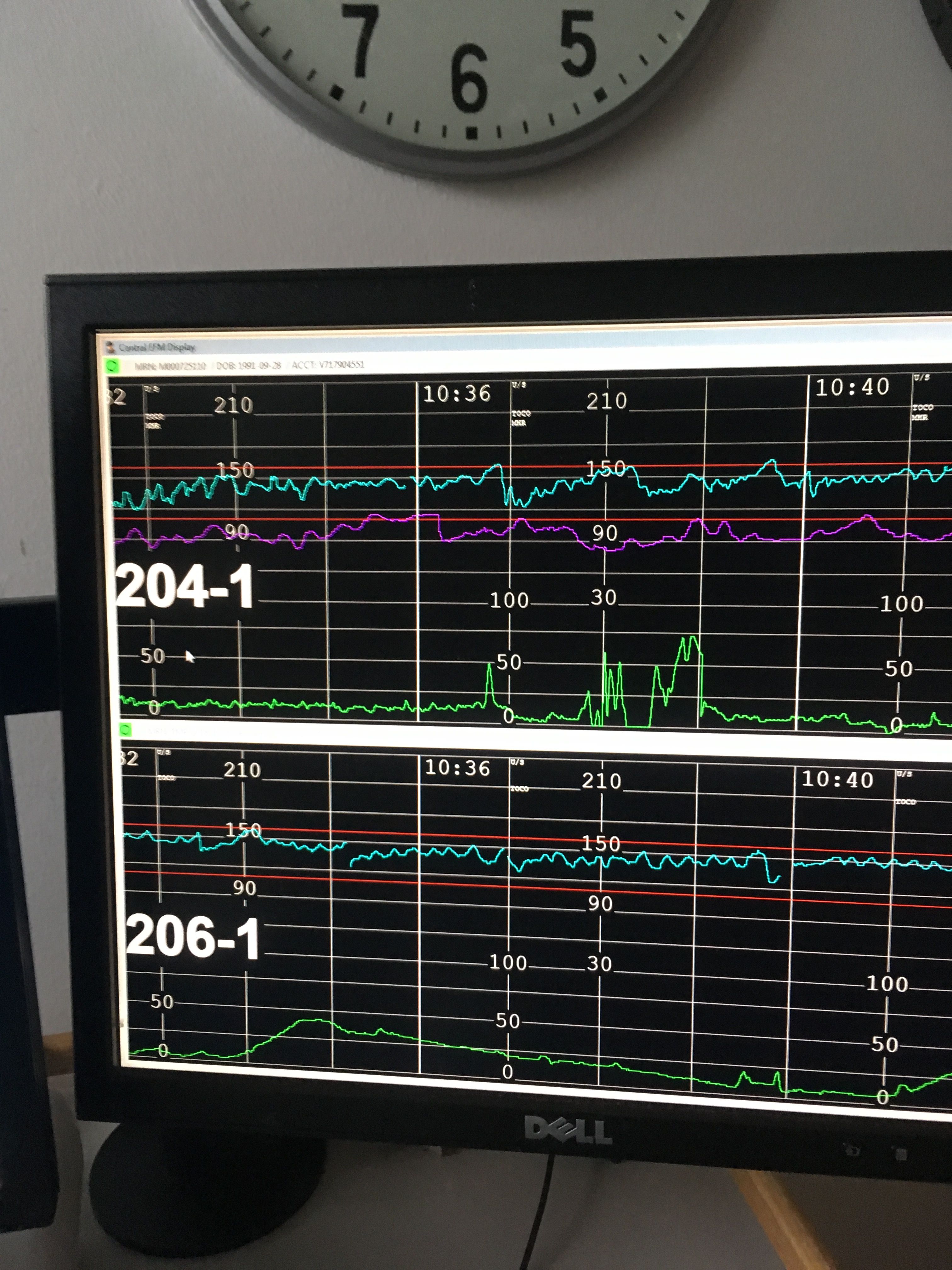Click the Central EFM Display app icon
952x1270 pixels.
pos(110,347)
